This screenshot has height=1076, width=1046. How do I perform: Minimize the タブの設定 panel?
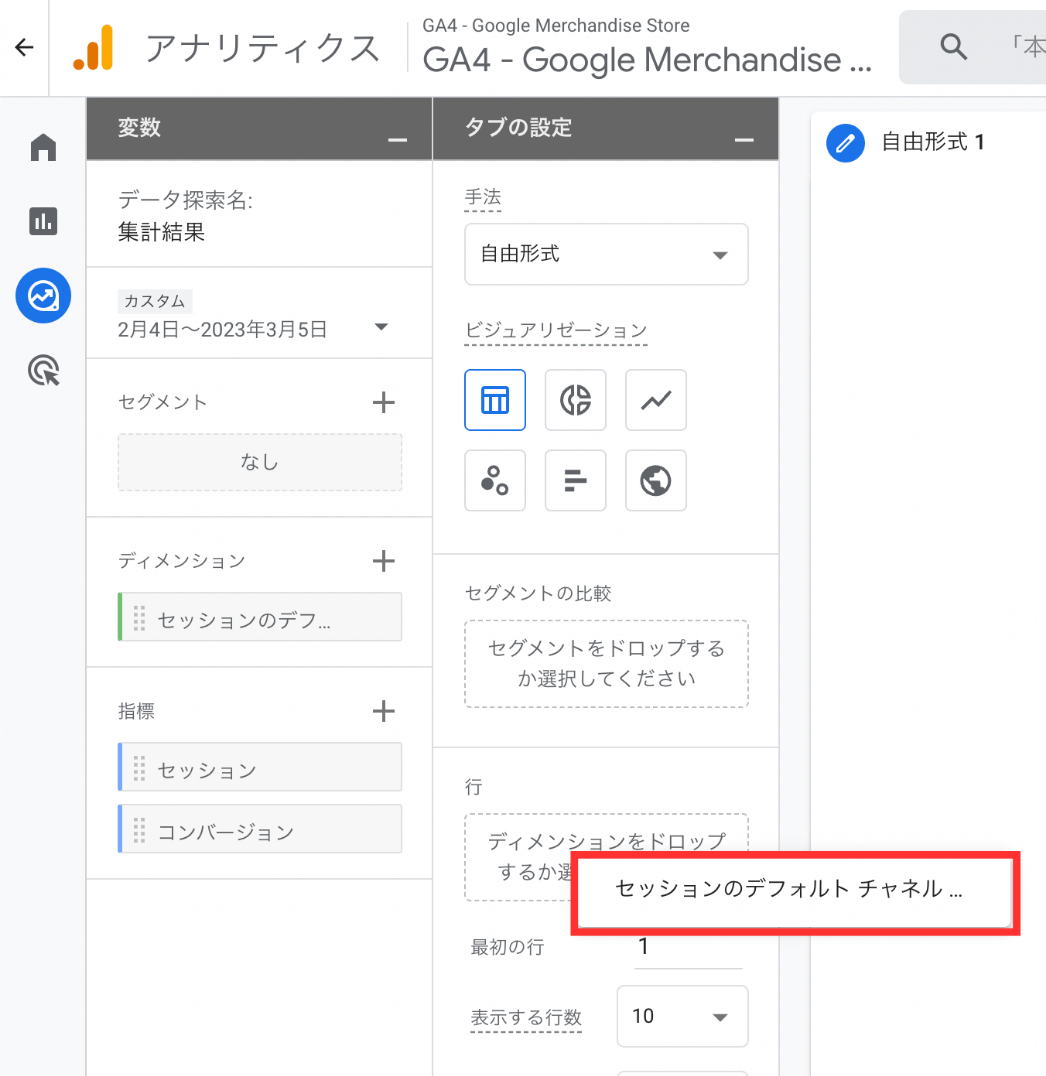point(744,140)
